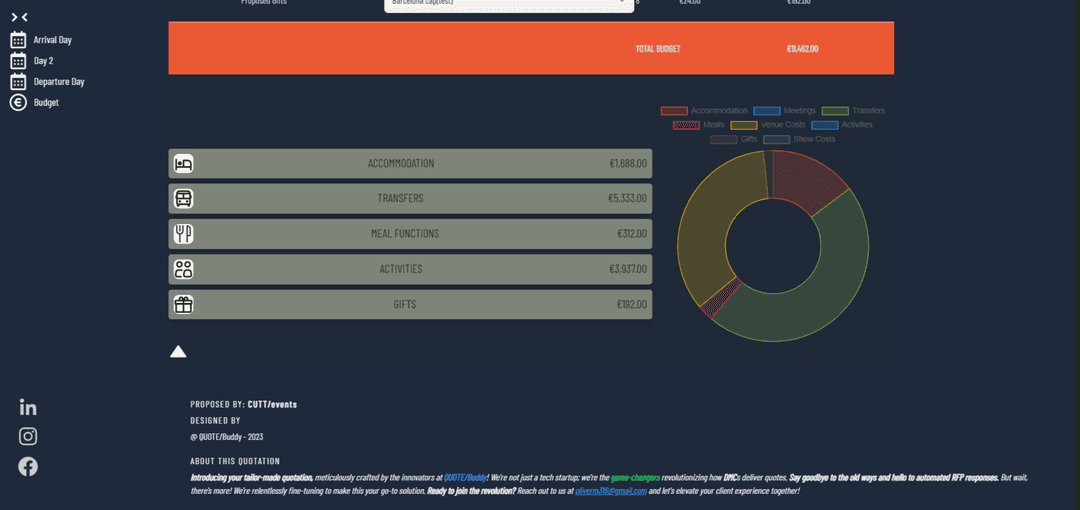The height and width of the screenshot is (510, 1080).
Task: Click the bed icon on Accommodation row
Action: pyautogui.click(x=183, y=164)
